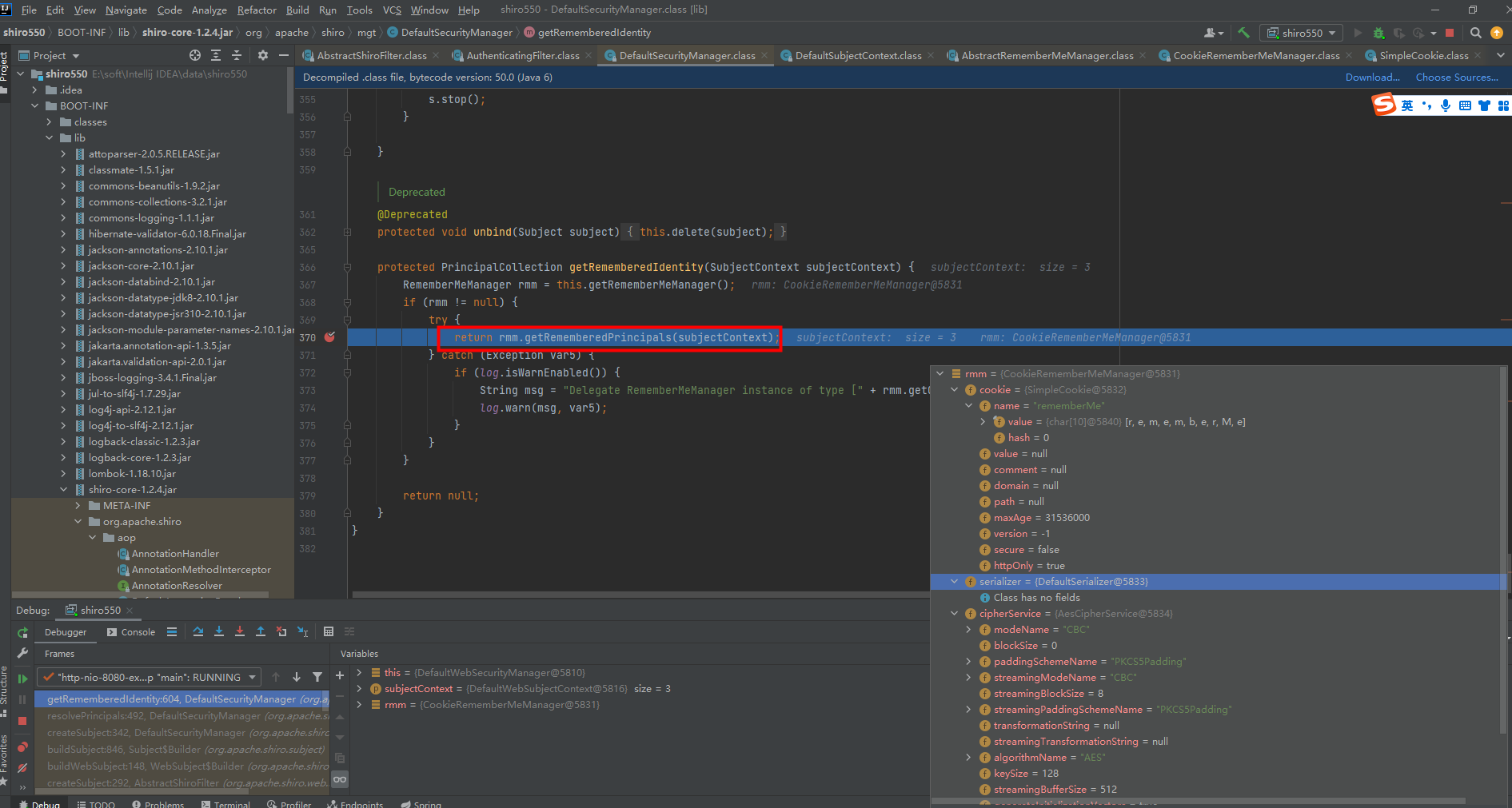Image resolution: width=1512 pixels, height=808 pixels.
Task: Expand the classes folder in project tree
Action: [49, 121]
